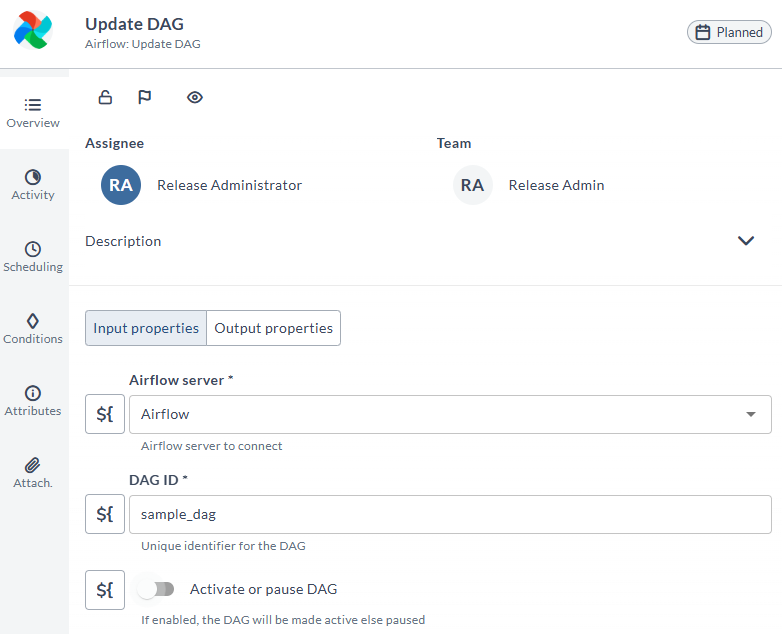
Task: Toggle the eye watch icon
Action: tap(195, 97)
